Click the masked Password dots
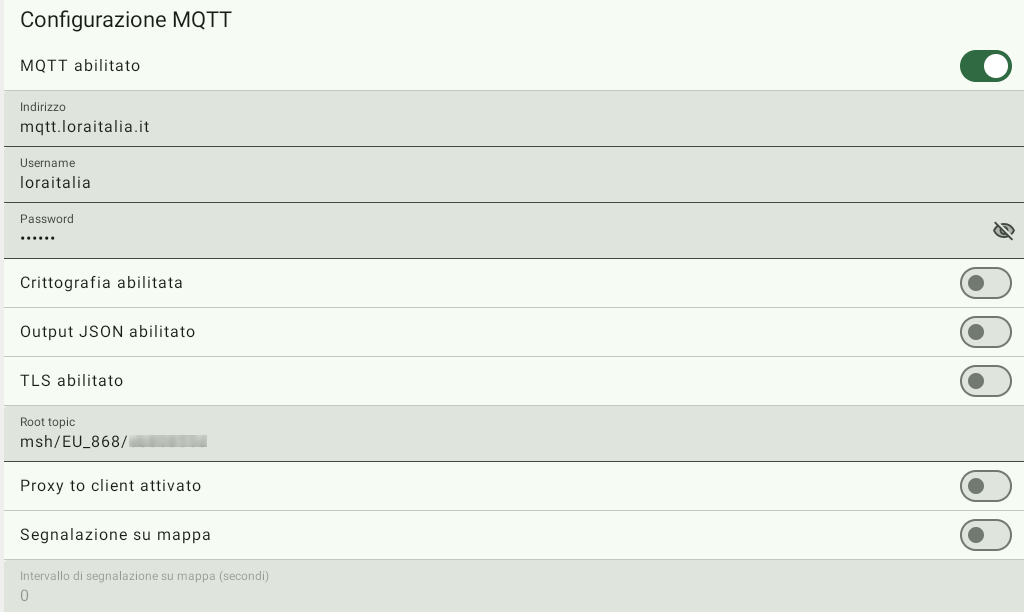The width and height of the screenshot is (1024, 612). 38,238
